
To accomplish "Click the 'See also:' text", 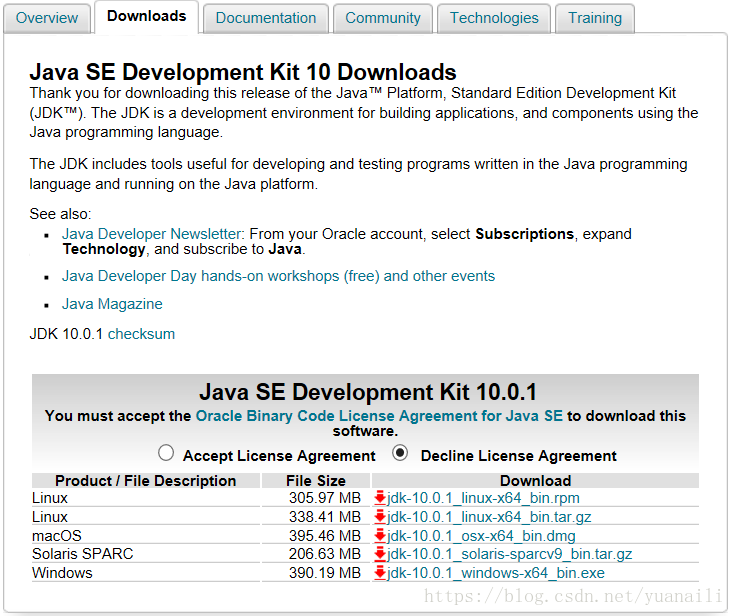I will [x=60, y=214].
